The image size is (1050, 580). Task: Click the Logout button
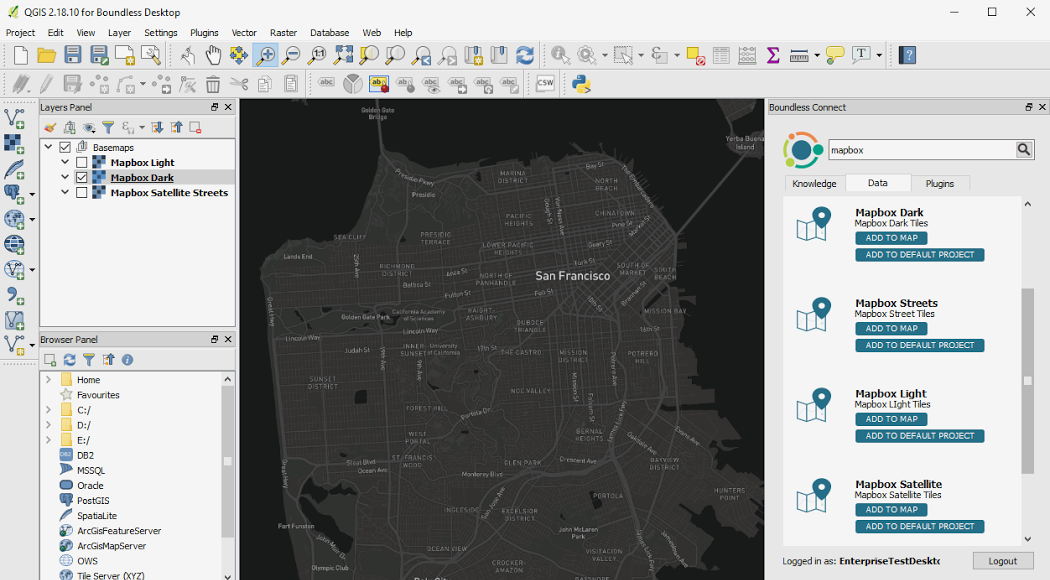(1002, 561)
